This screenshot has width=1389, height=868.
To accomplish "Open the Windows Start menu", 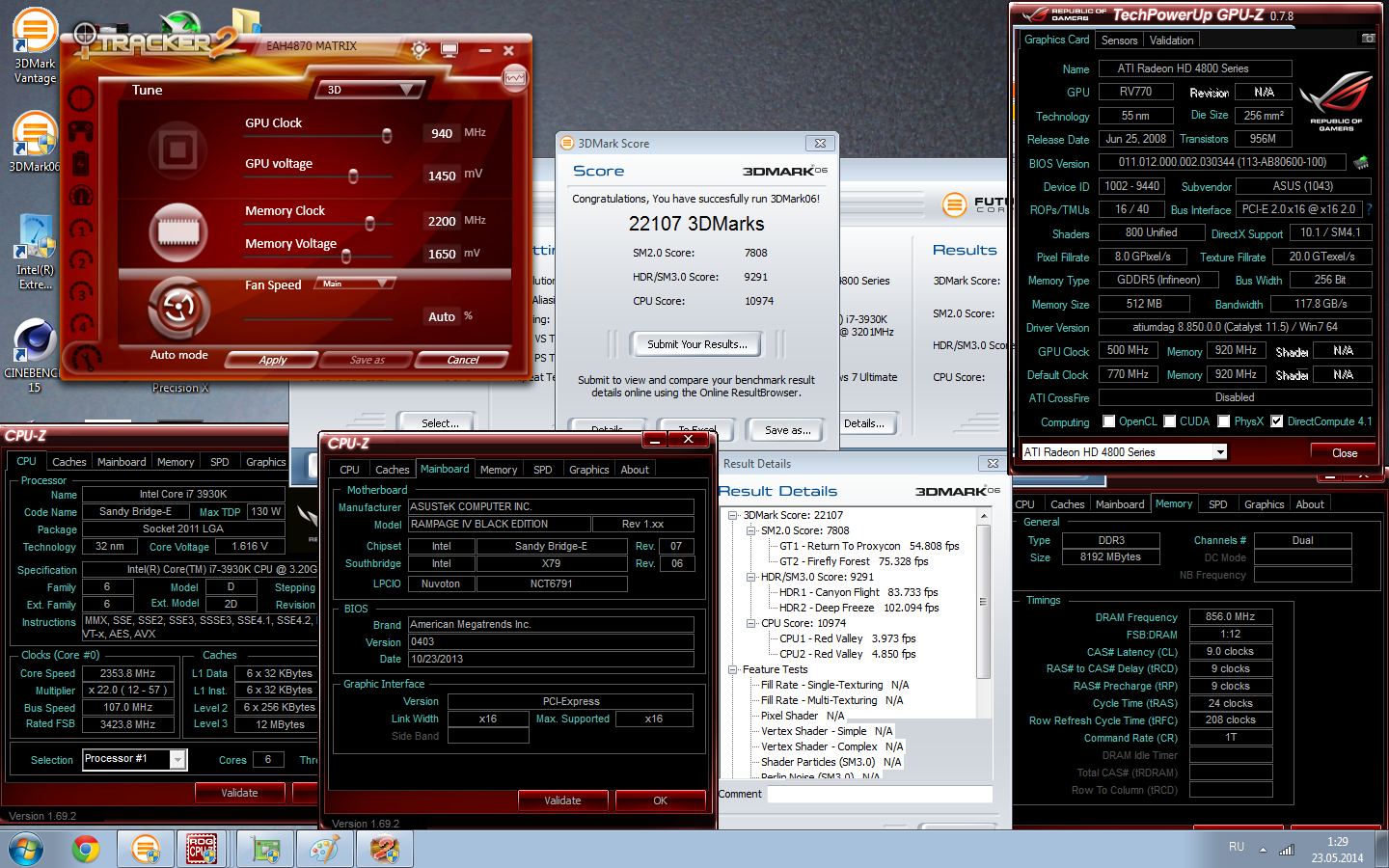I will click(25, 850).
